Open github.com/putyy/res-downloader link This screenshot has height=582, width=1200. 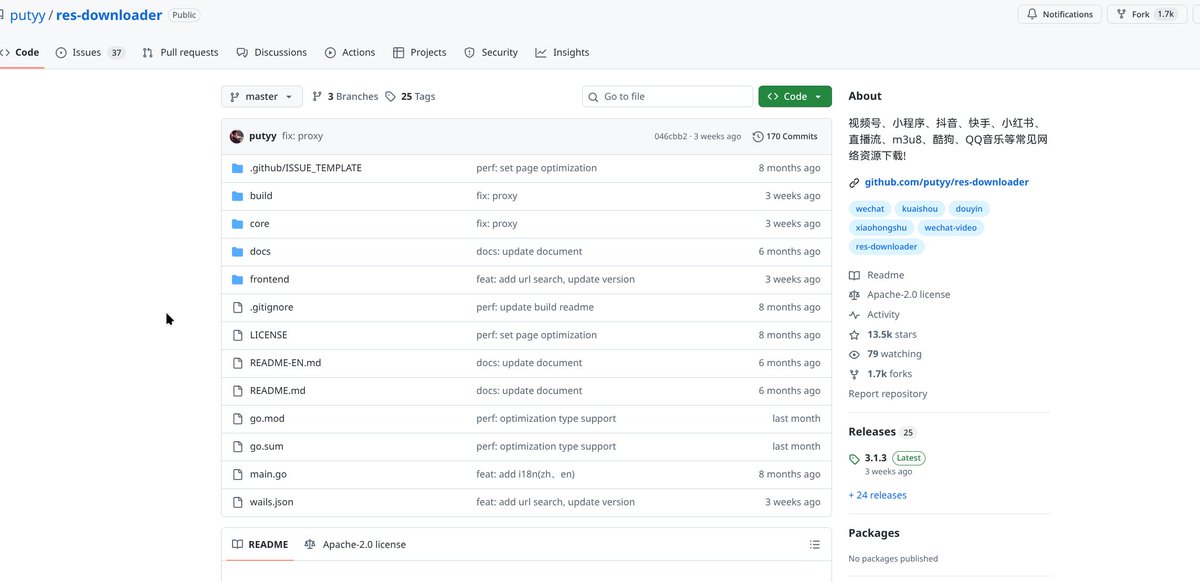[x=946, y=182]
